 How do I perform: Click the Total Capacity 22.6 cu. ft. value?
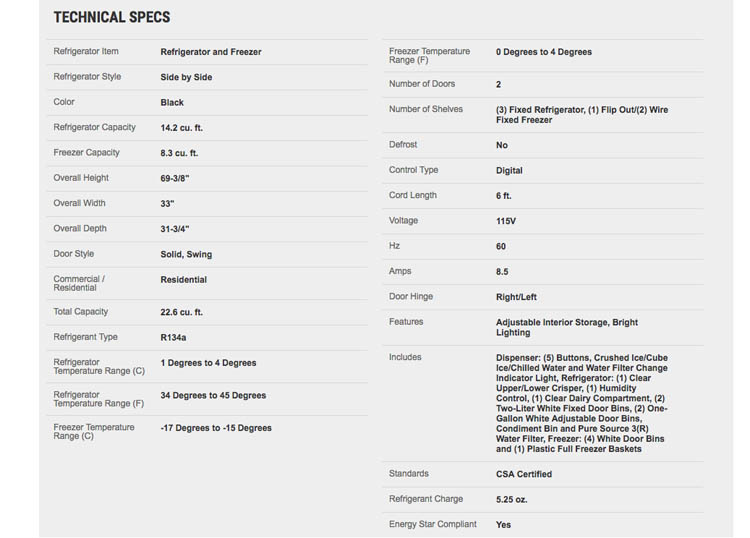[x=182, y=312]
